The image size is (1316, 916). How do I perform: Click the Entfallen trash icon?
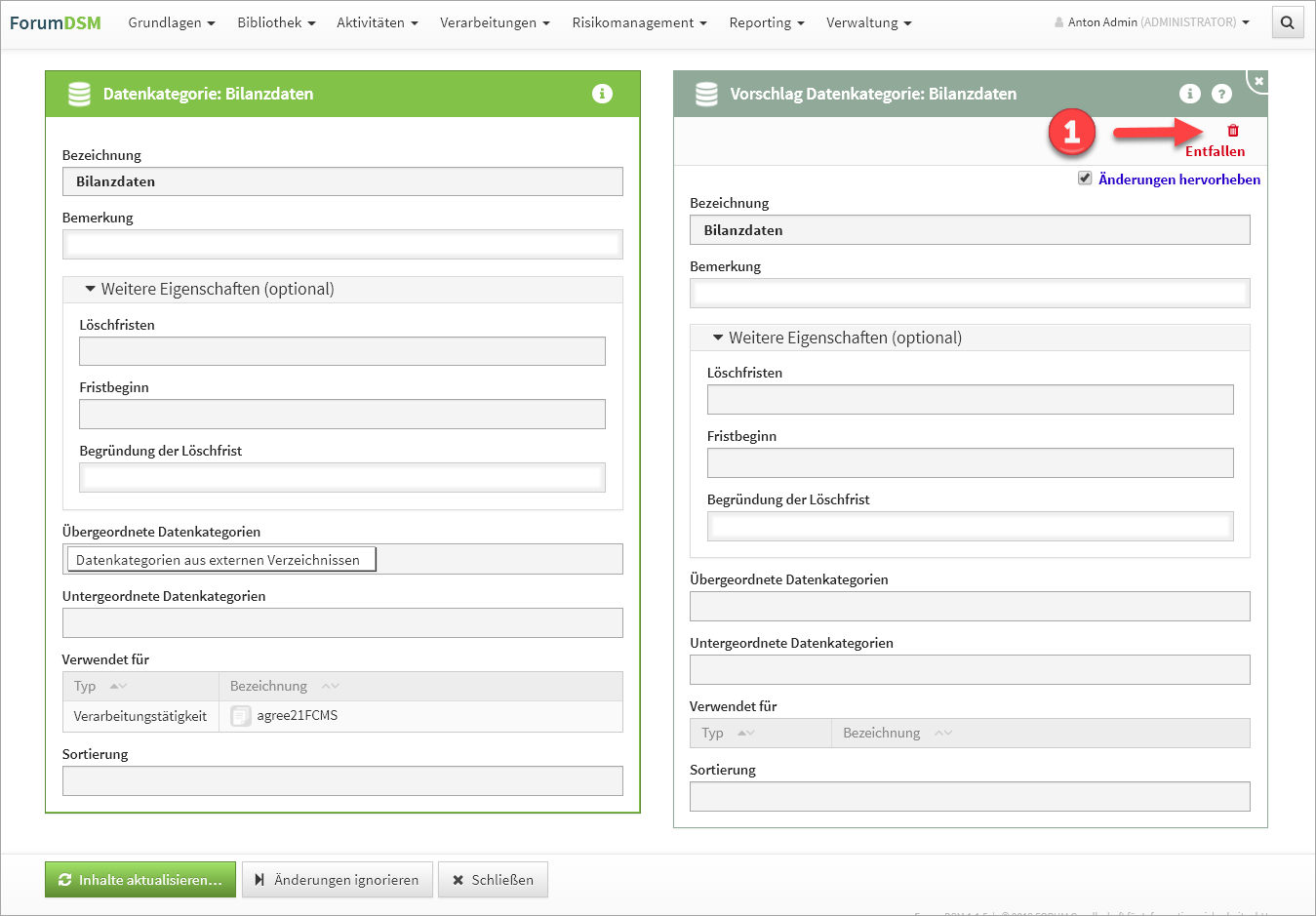tap(1232, 131)
